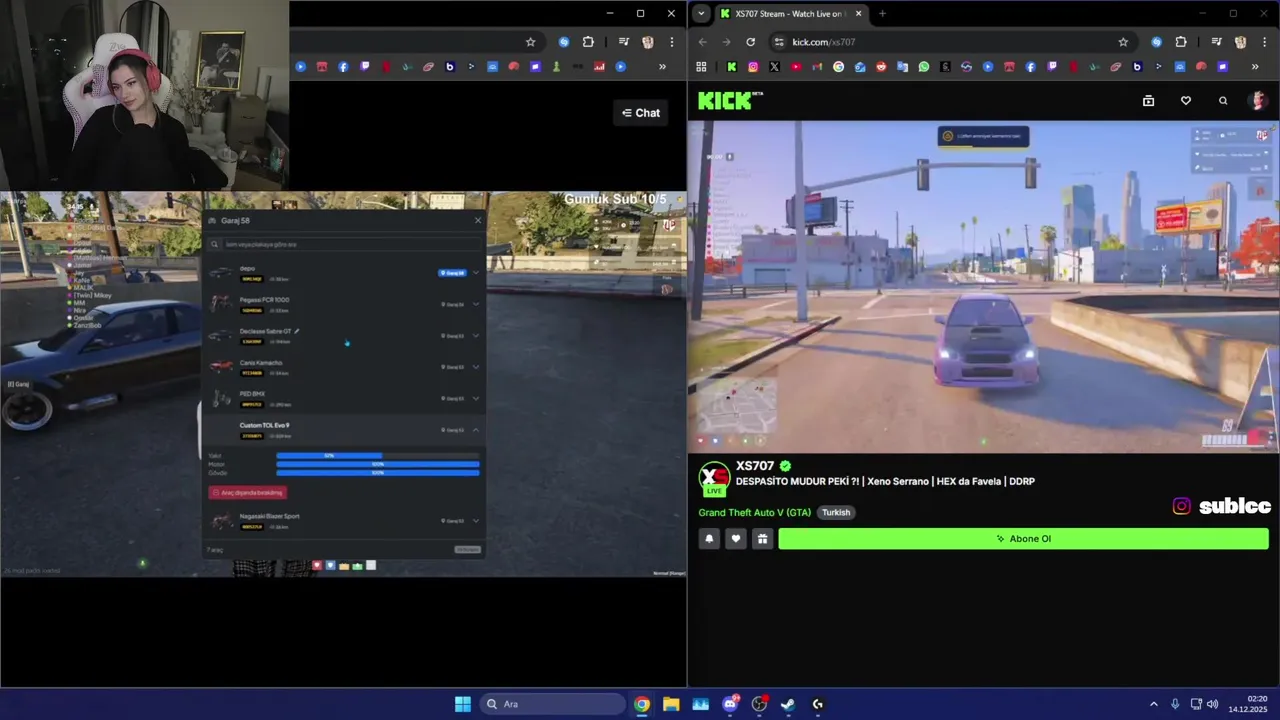Open media controls icon in right browser
The width and height of the screenshot is (1280, 720).
[1216, 42]
